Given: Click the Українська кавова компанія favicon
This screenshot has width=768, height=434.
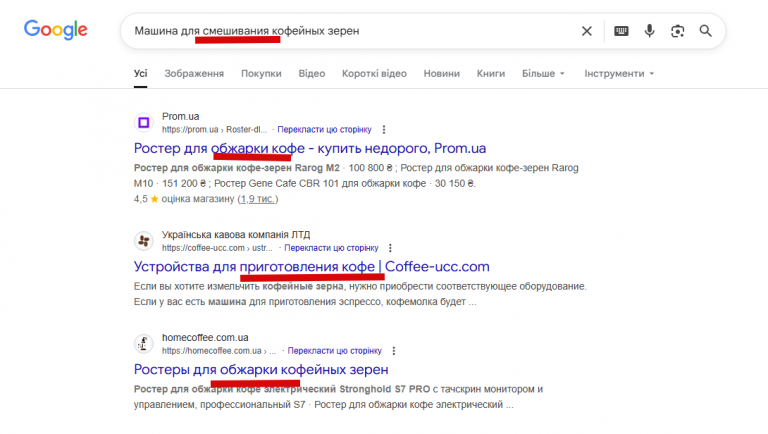Looking at the screenshot, I should coord(144,241).
